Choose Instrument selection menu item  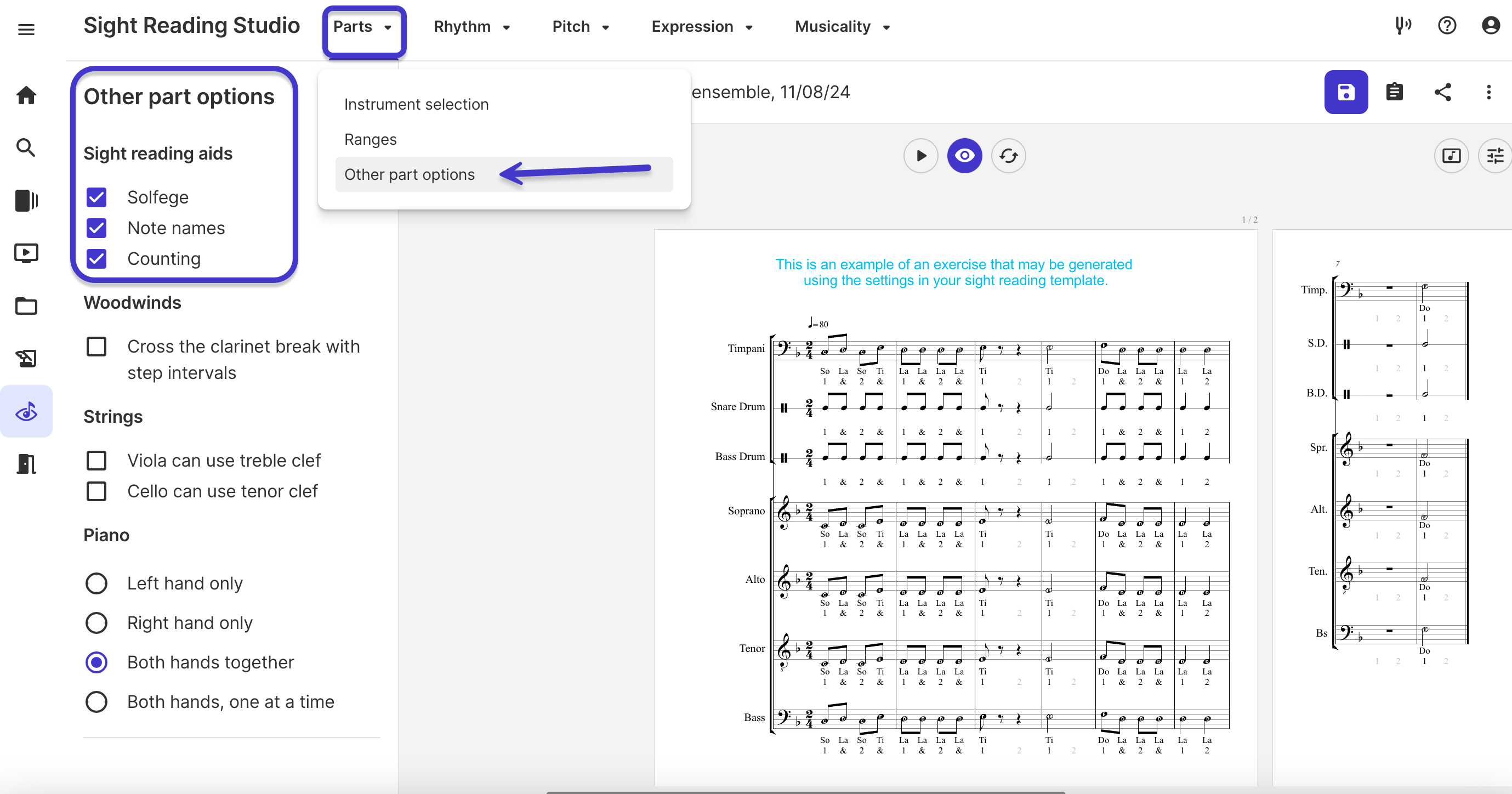pyautogui.click(x=416, y=105)
